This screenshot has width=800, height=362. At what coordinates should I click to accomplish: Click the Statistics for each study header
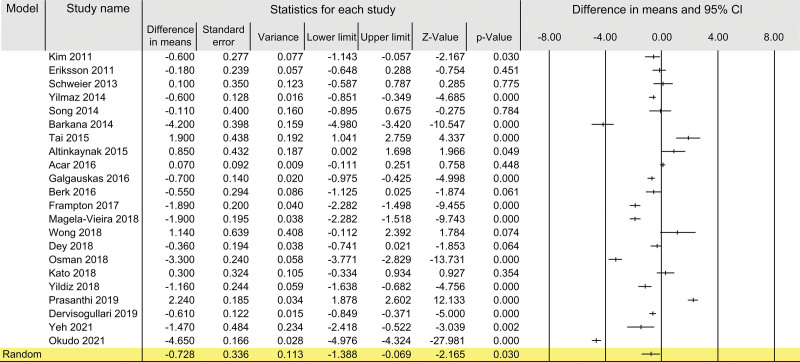333,10
